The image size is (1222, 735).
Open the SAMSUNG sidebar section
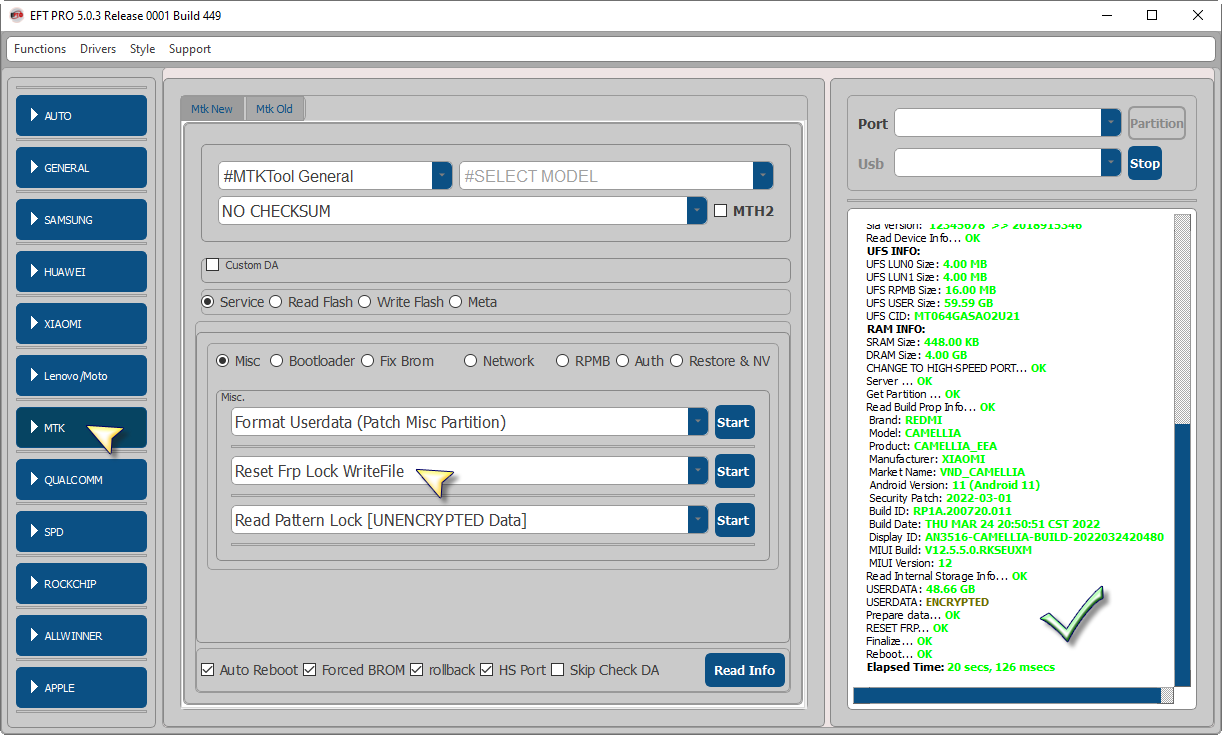[x=82, y=220]
